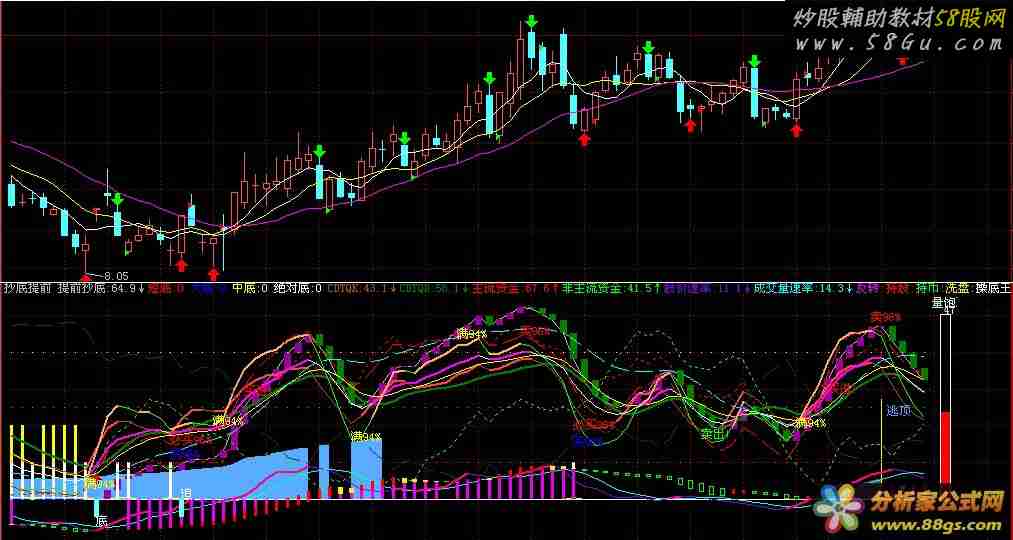Click the 持币 indicator label
Viewport: 1013px width, 540px height.
pos(927,288)
